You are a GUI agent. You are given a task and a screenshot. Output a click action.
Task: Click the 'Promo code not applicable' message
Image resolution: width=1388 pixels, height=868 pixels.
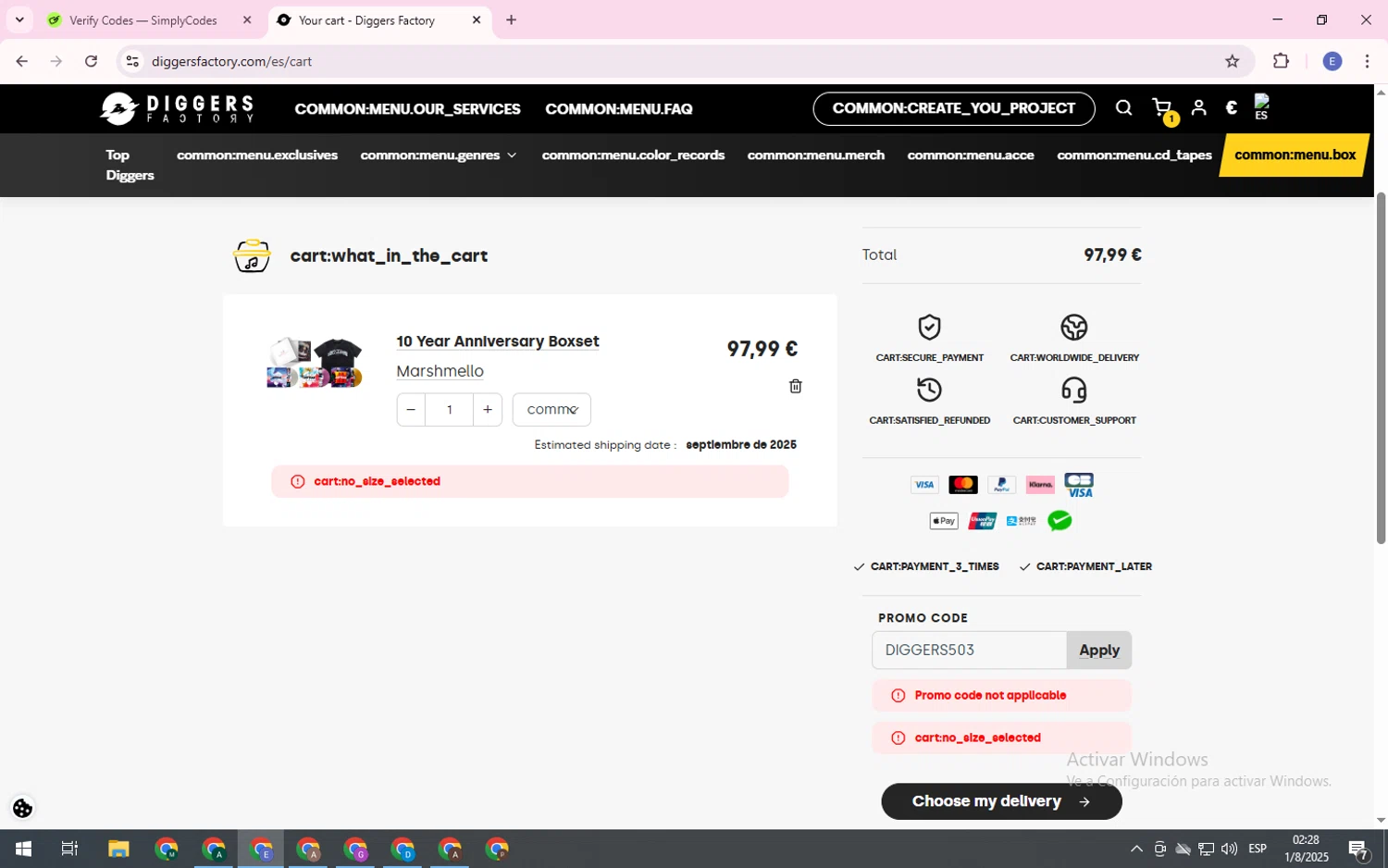click(x=990, y=695)
